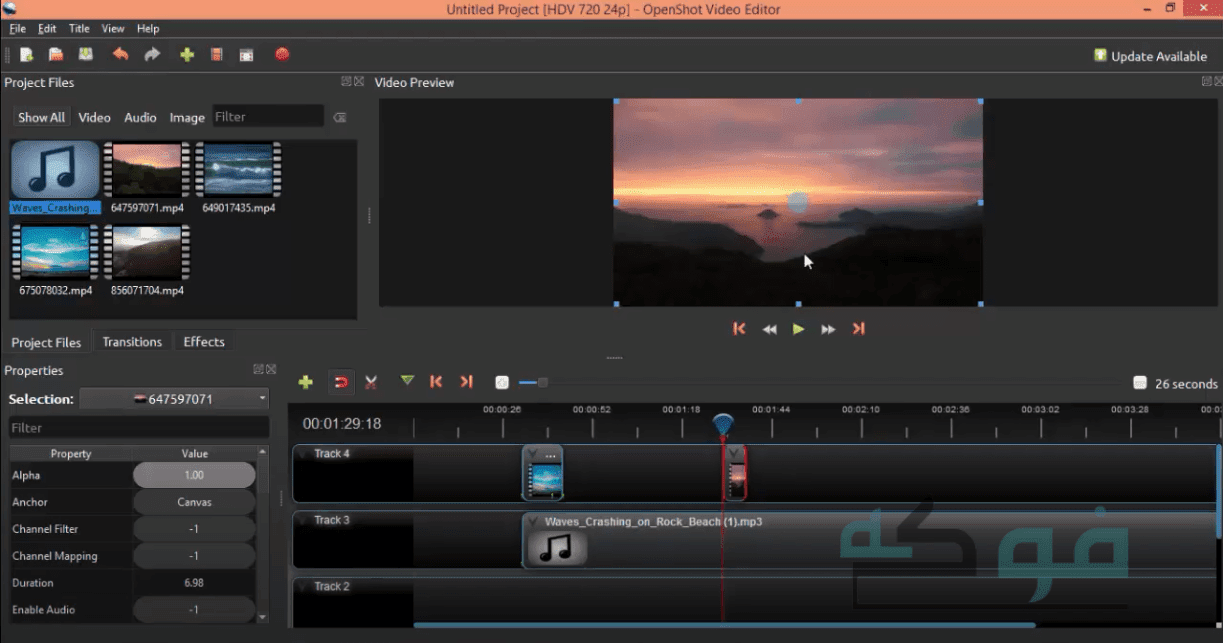Toggle the razor scissors tool
The height and width of the screenshot is (643, 1223).
[x=371, y=382]
